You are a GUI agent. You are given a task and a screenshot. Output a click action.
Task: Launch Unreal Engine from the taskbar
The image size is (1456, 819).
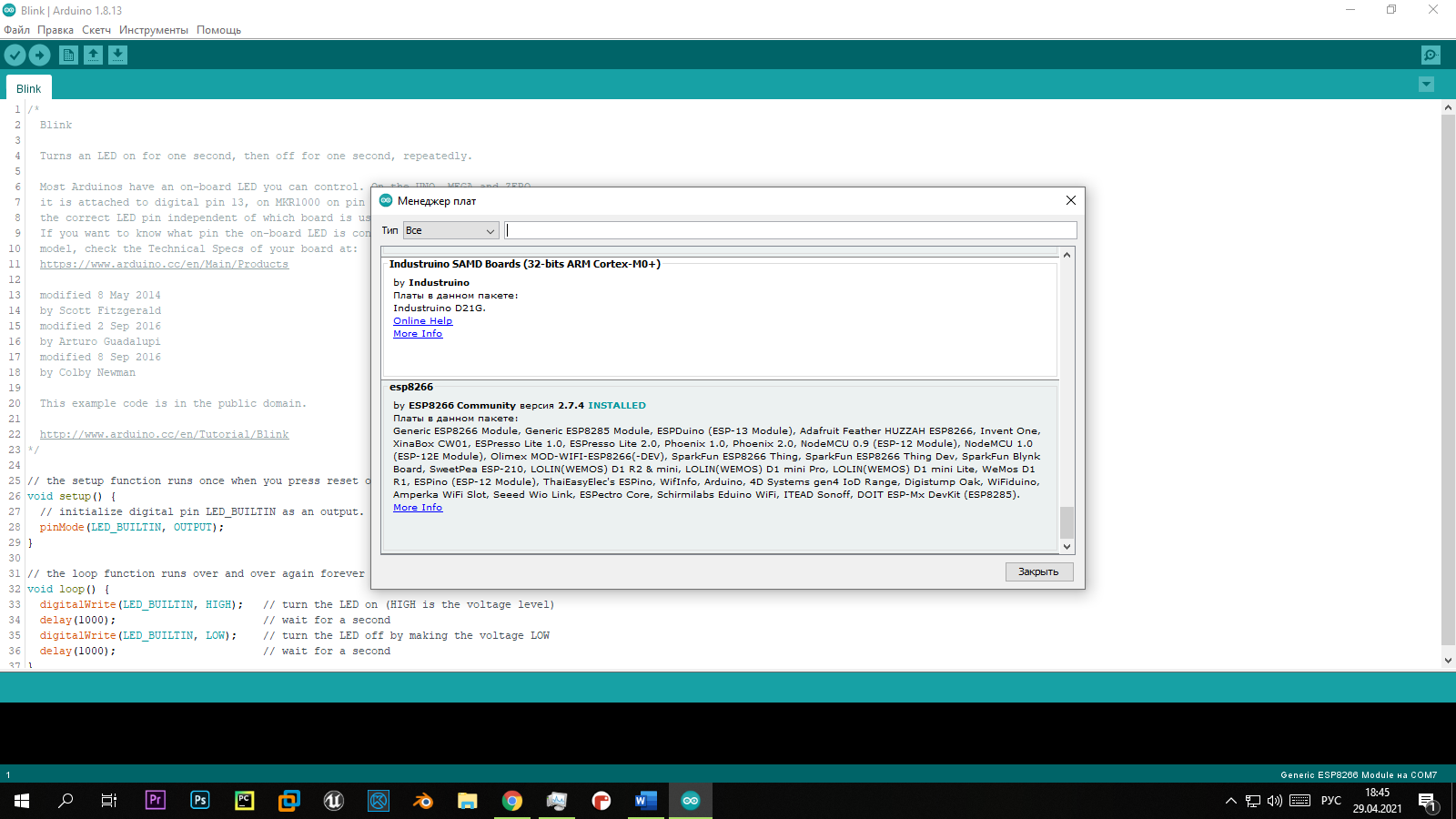tap(334, 801)
